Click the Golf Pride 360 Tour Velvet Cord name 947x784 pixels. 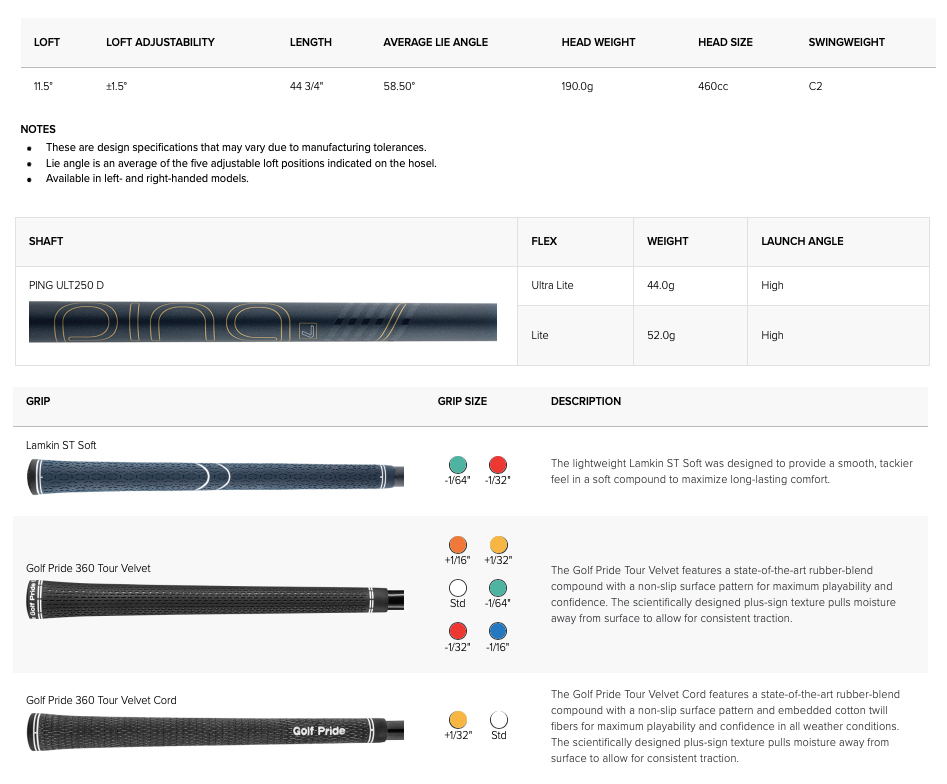101,701
